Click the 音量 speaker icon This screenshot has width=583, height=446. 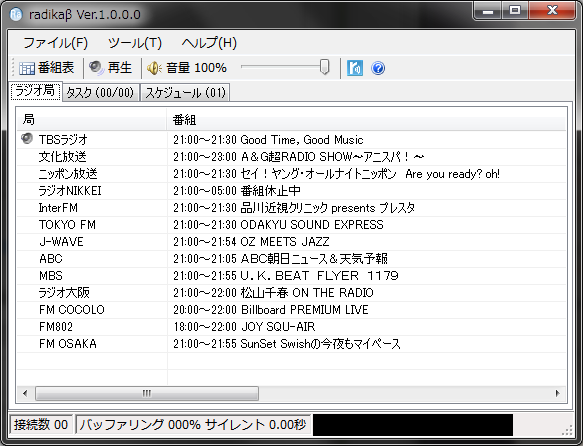click(154, 68)
